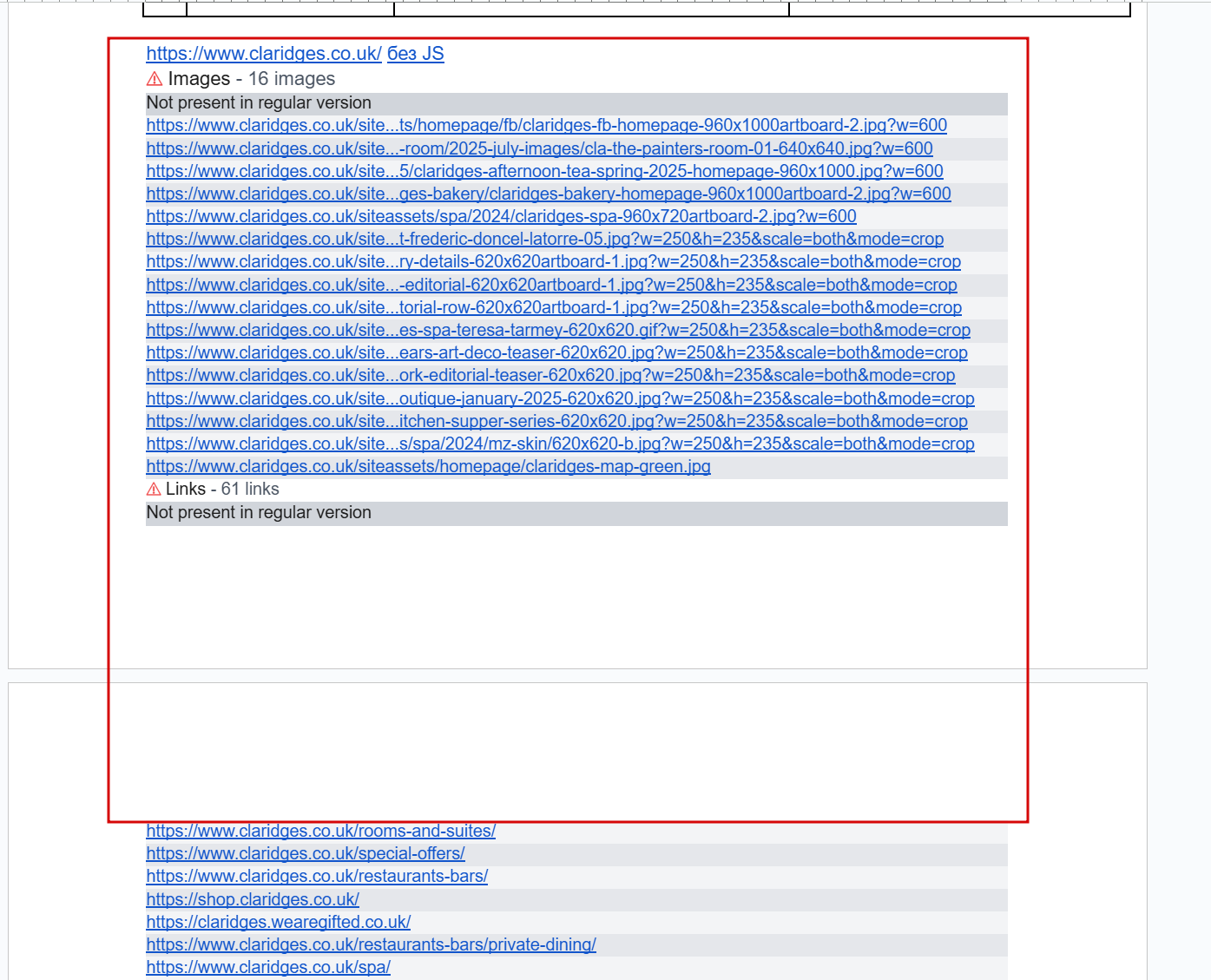Open the claridges.co.uk/spa/ link
The width and height of the screenshot is (1211, 980).
click(x=268, y=968)
